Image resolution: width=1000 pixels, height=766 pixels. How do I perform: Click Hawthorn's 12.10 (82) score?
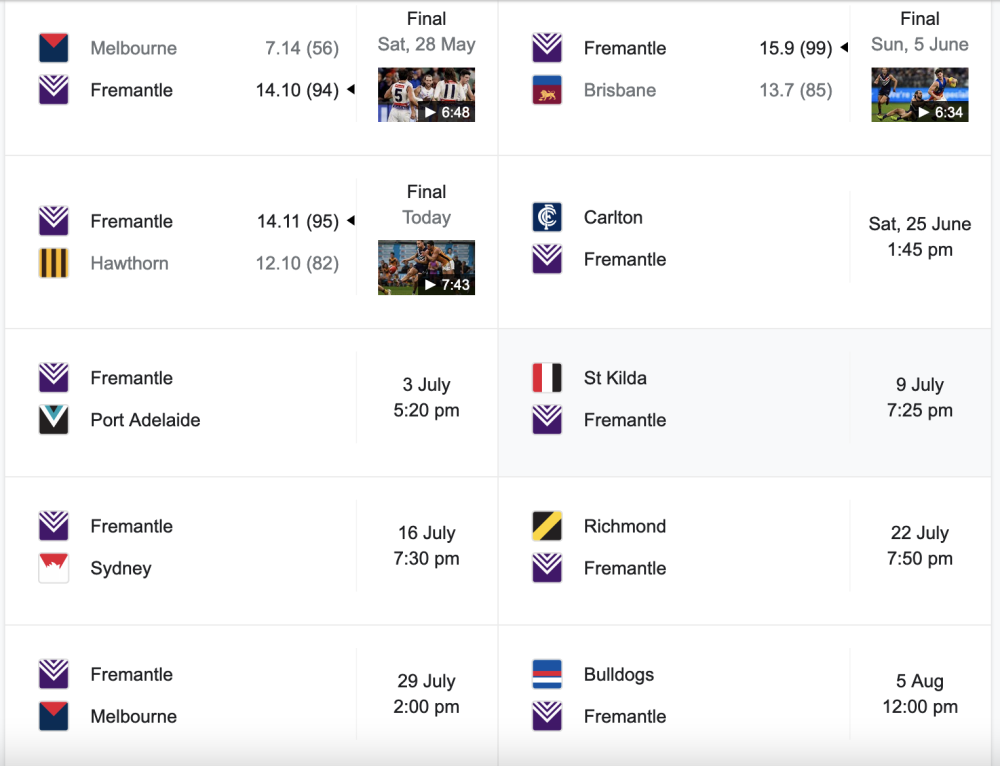click(x=297, y=263)
